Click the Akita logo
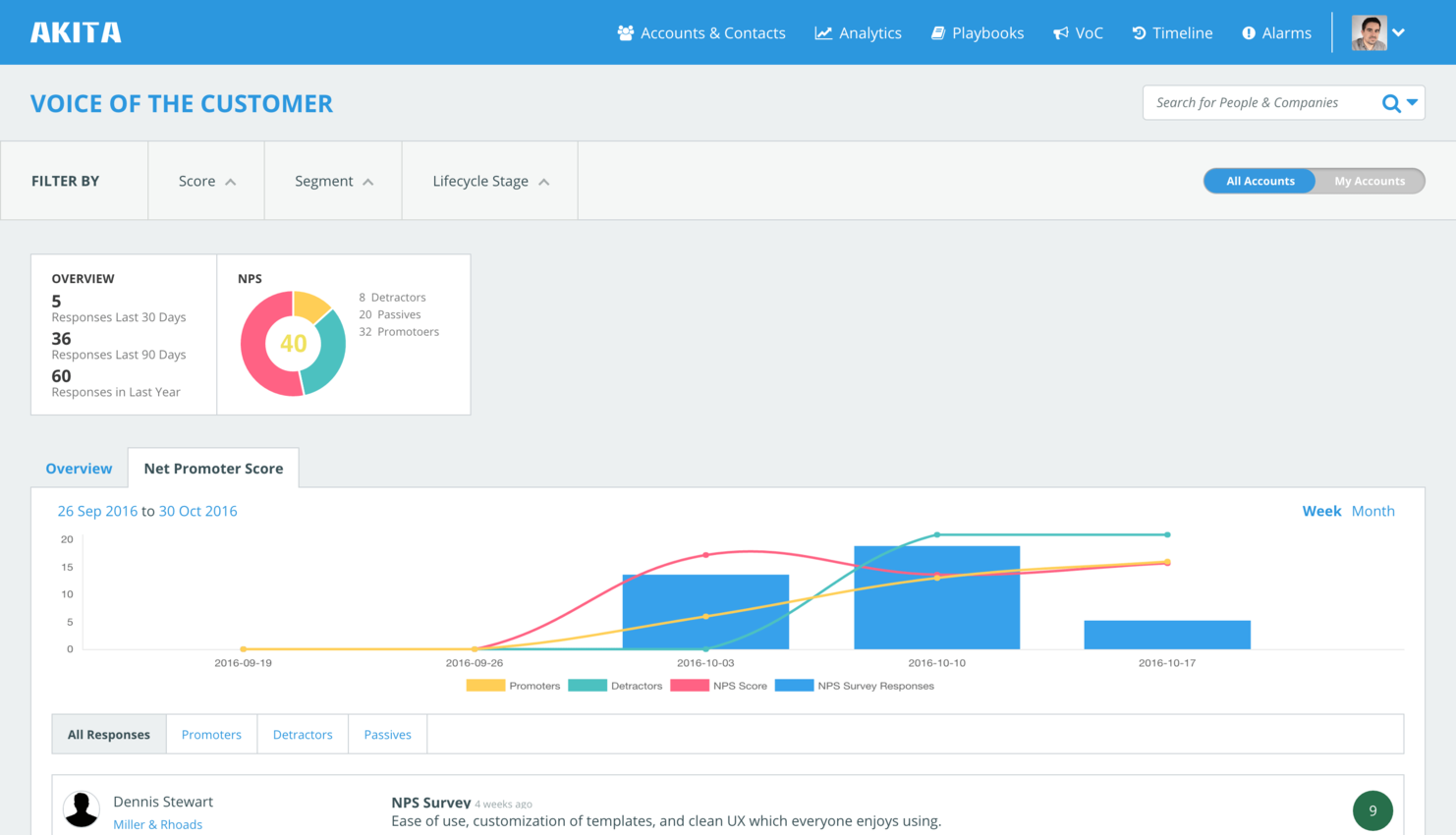Screen dimensions: 1456x835 (76, 32)
